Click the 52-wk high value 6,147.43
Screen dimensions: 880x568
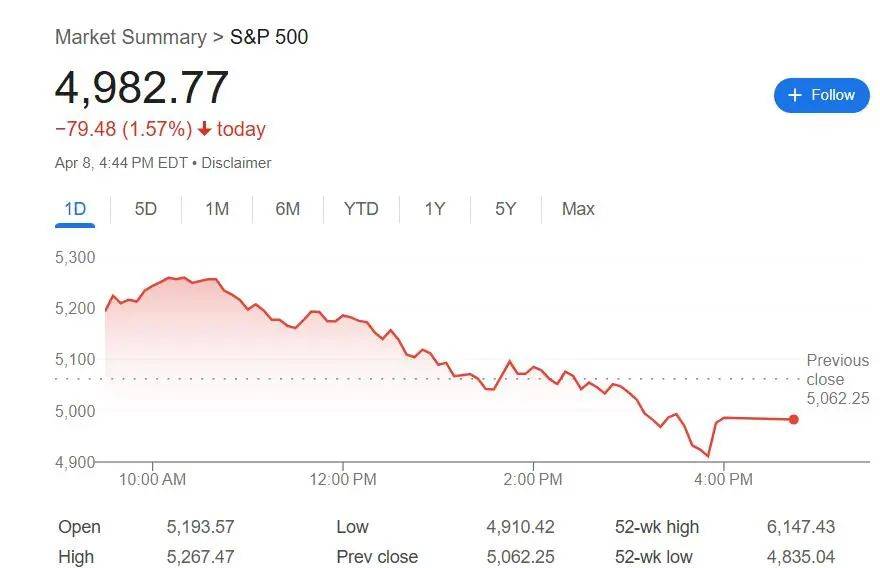pos(796,527)
